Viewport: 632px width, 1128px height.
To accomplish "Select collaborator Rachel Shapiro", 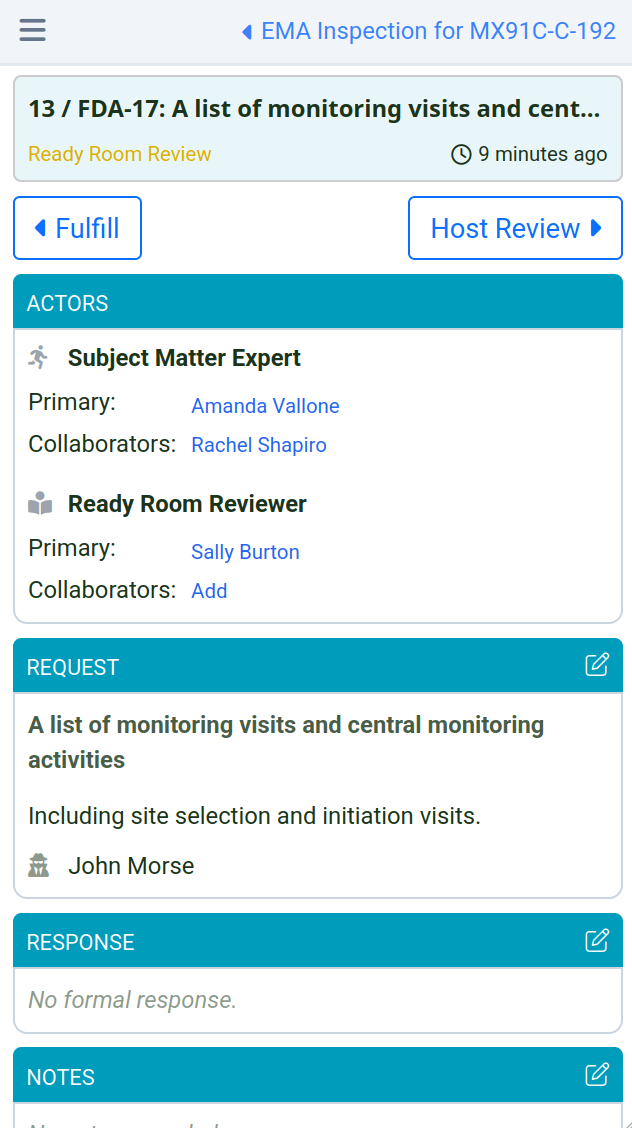I will (x=258, y=445).
